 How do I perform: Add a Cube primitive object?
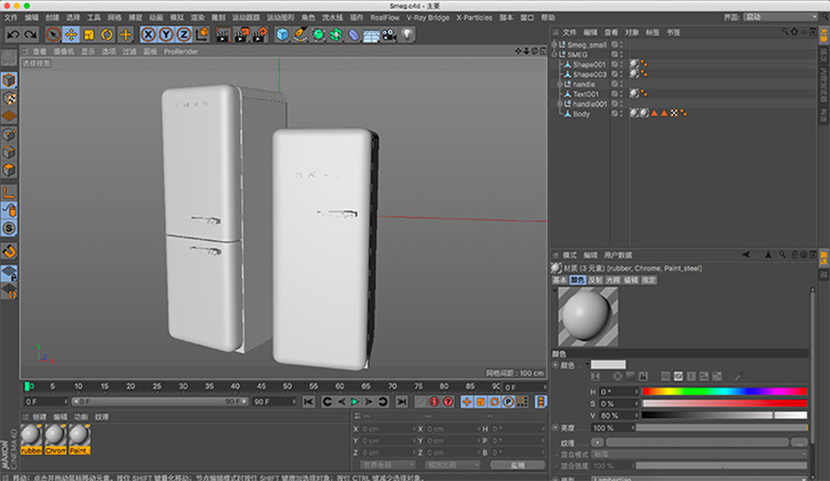tap(283, 35)
